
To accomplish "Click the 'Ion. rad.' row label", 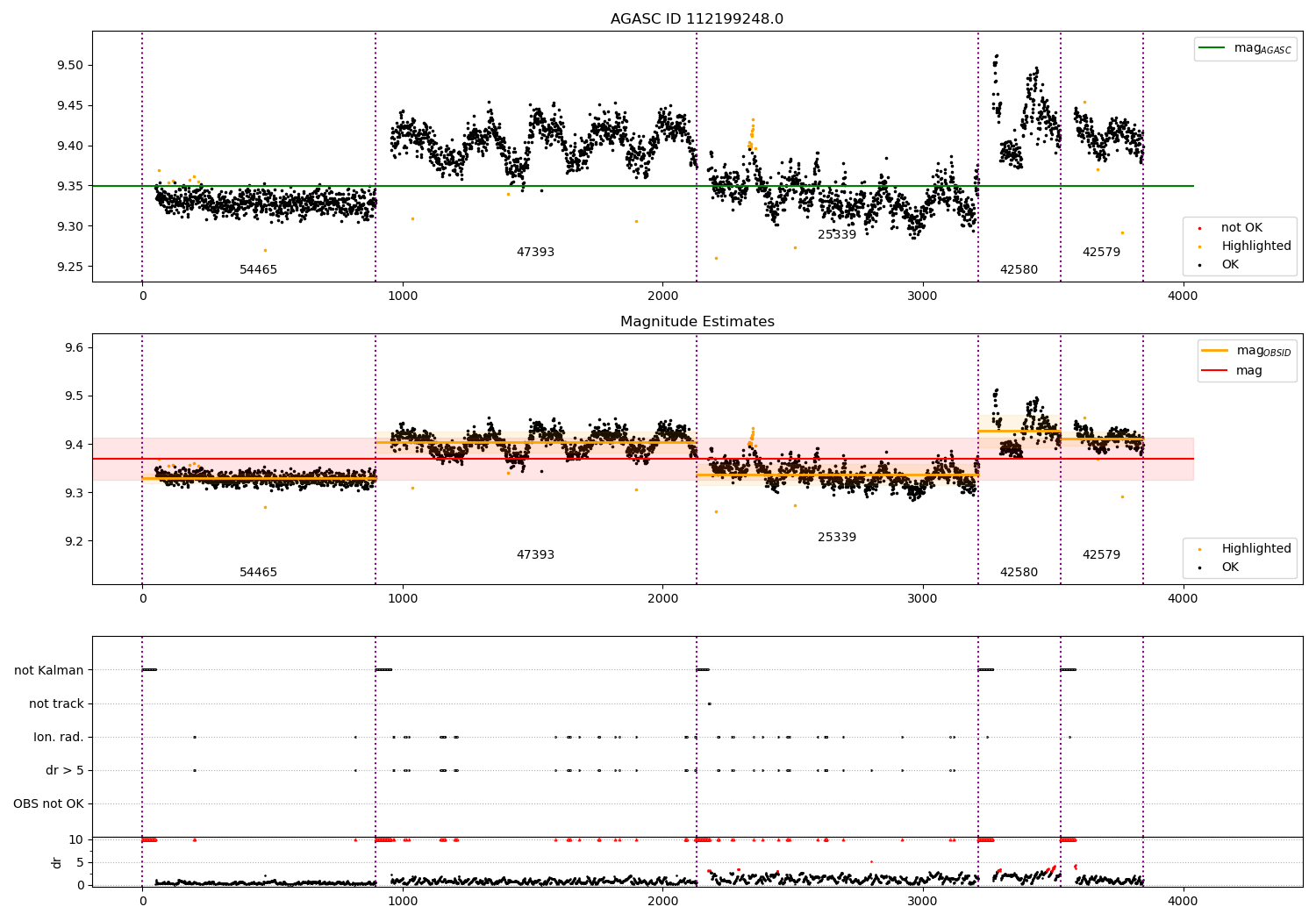I will (59, 738).
